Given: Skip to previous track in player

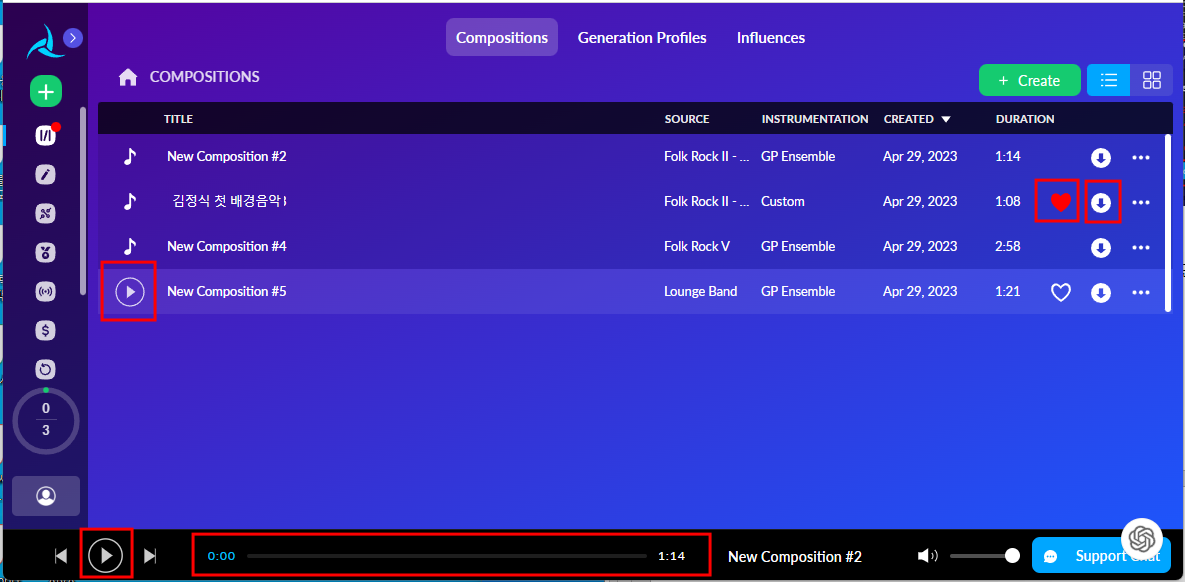Looking at the screenshot, I should click(x=61, y=556).
